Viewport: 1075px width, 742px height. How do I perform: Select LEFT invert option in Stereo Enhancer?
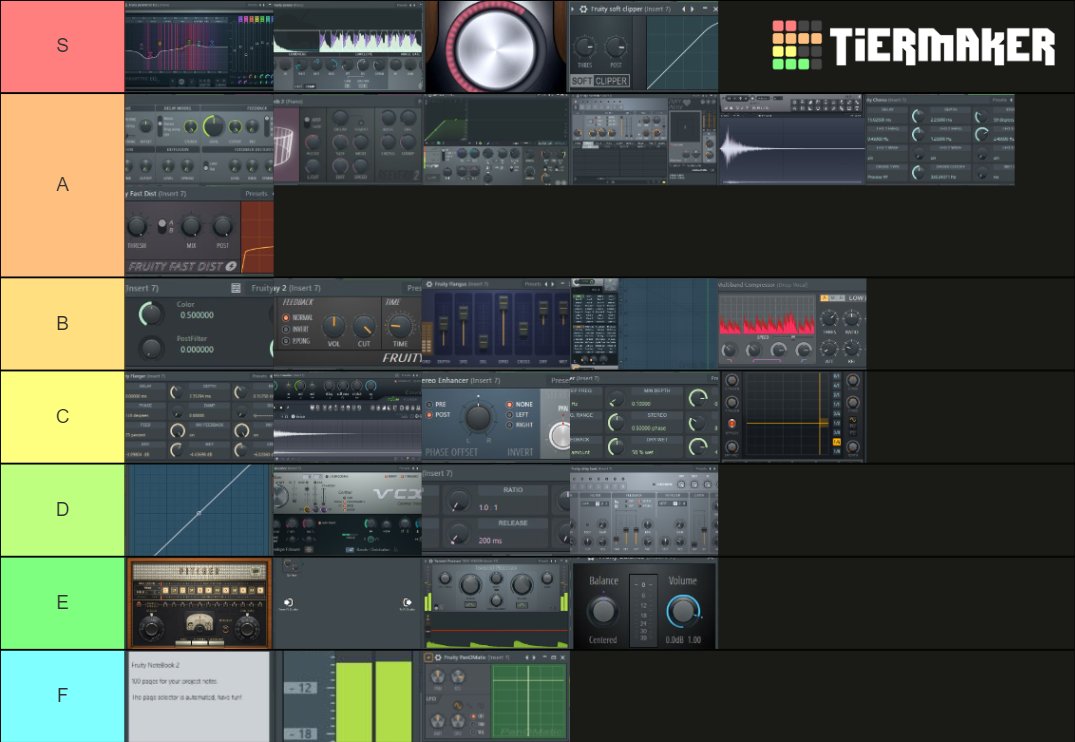coord(510,414)
